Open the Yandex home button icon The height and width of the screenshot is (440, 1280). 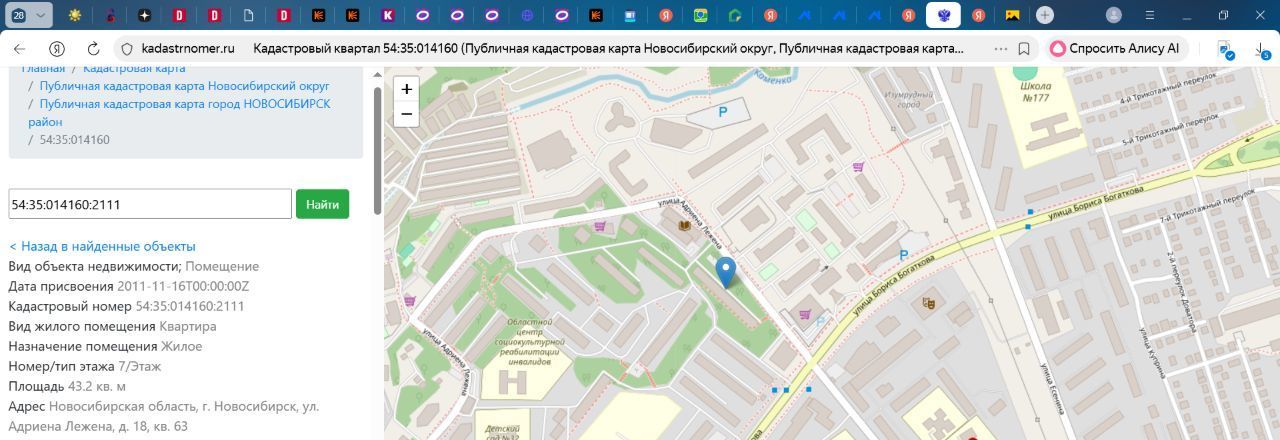57,48
